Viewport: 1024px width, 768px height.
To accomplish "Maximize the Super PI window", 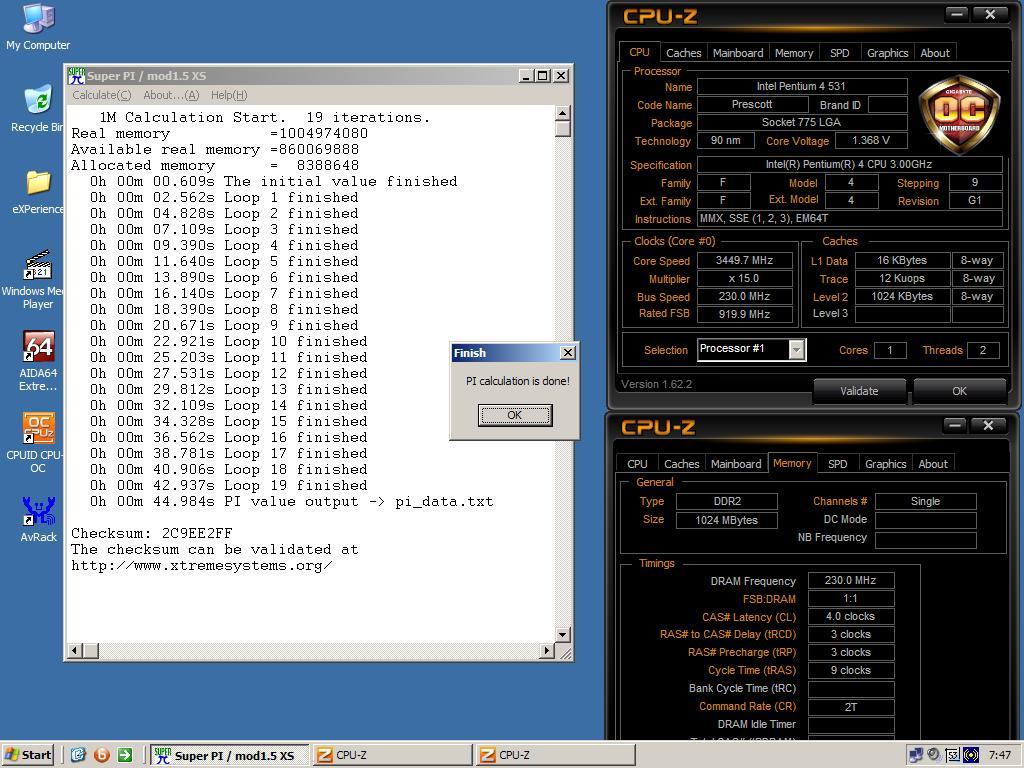I will point(543,76).
